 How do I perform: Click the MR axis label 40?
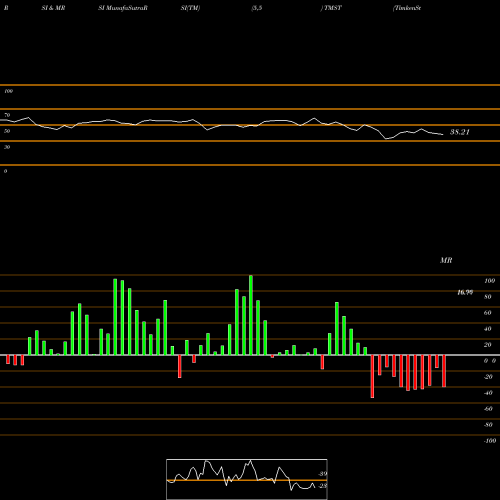click(x=488, y=329)
